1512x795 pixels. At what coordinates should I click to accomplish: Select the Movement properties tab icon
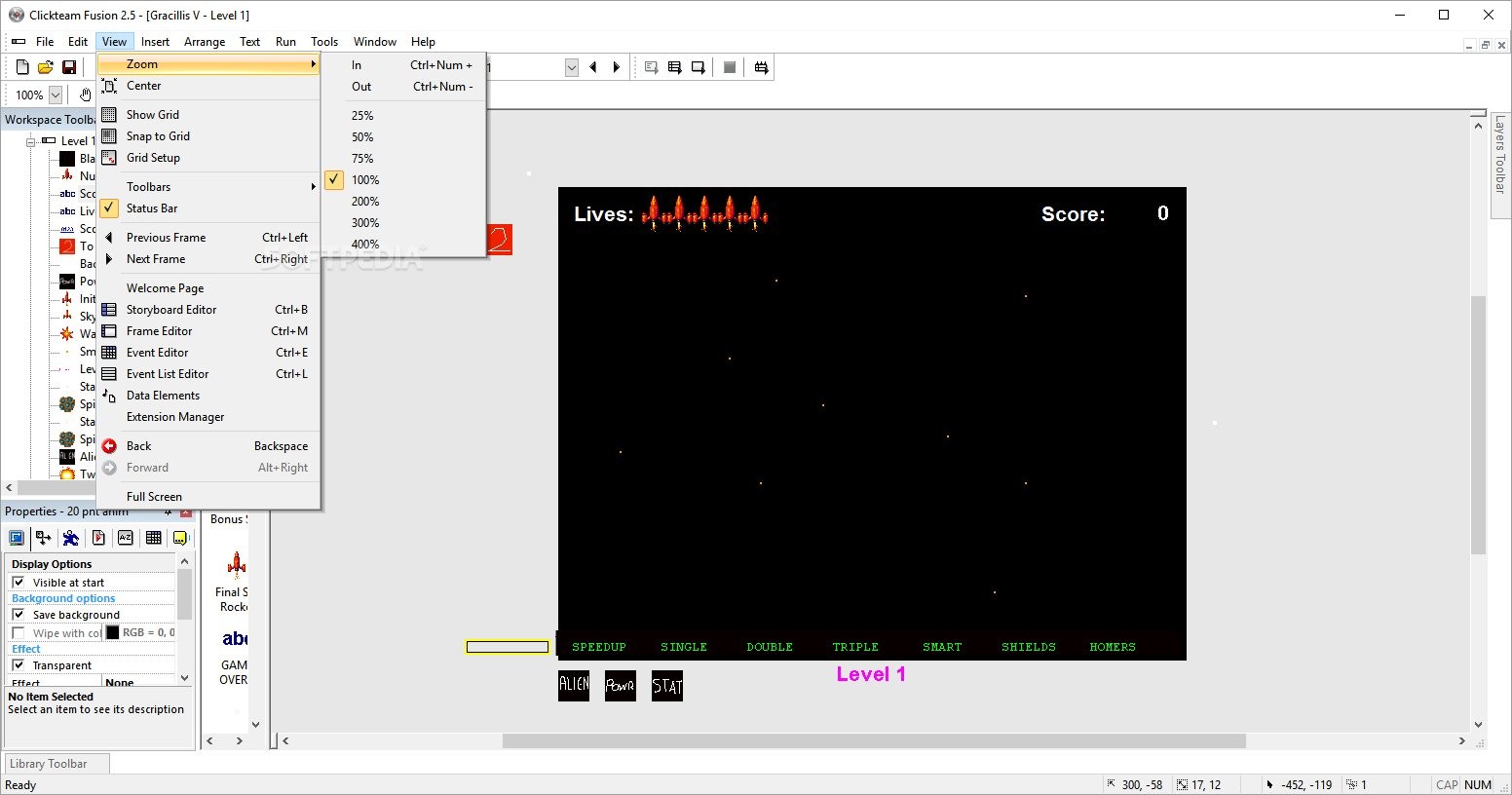(70, 537)
